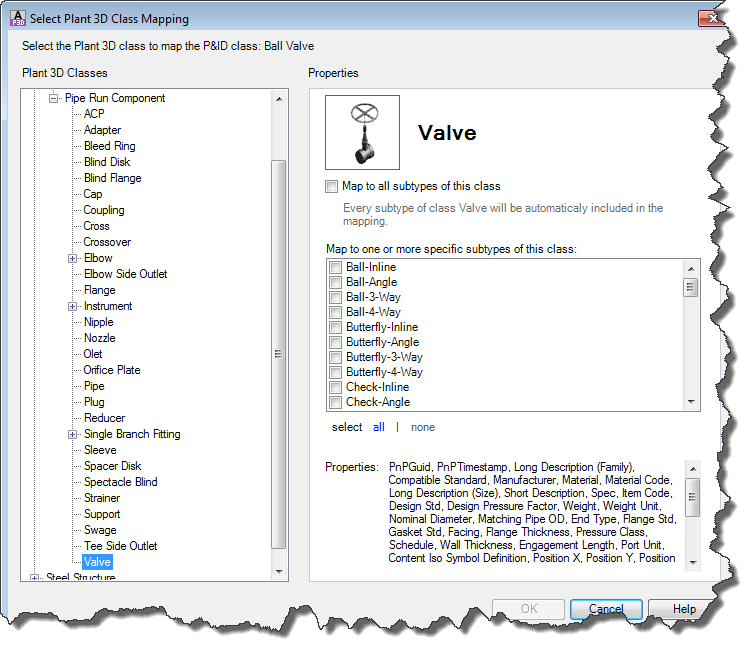The height and width of the screenshot is (653, 754).
Task: Expand the Instrument tree node
Action: [x=73, y=306]
